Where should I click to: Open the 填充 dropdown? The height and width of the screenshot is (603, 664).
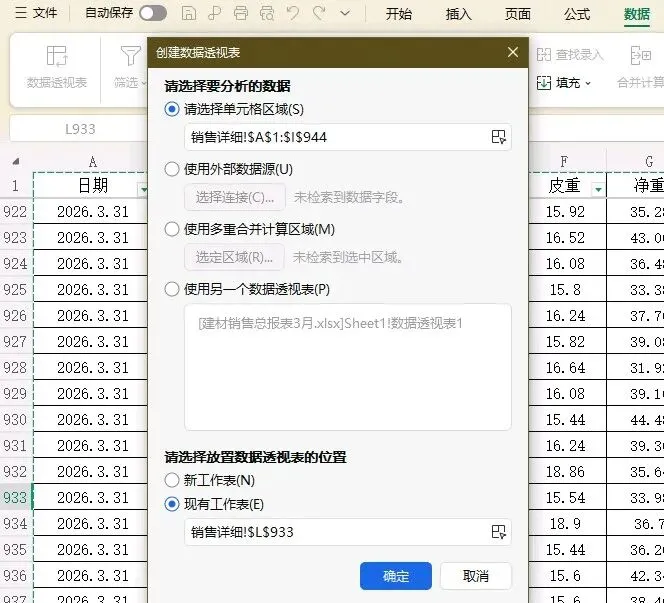tap(564, 83)
